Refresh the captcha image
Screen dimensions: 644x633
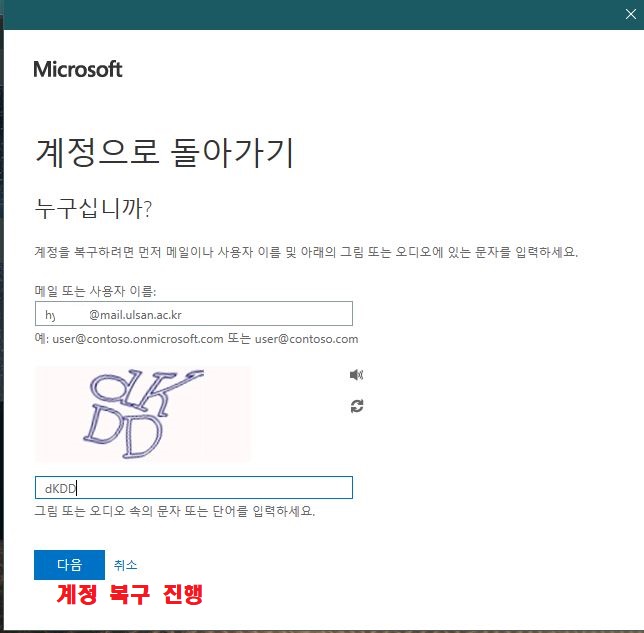tap(356, 406)
